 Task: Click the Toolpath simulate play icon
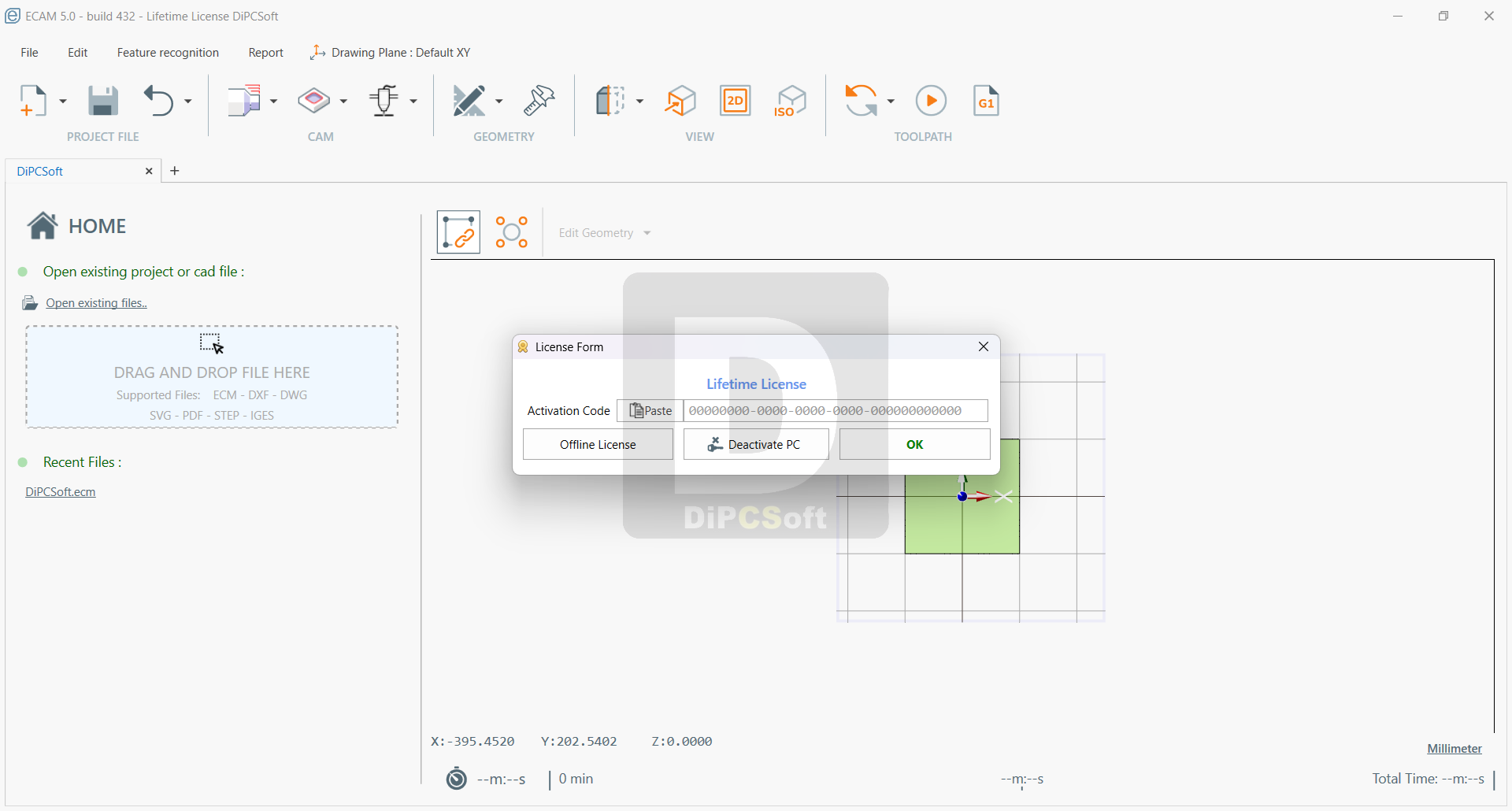pos(931,101)
